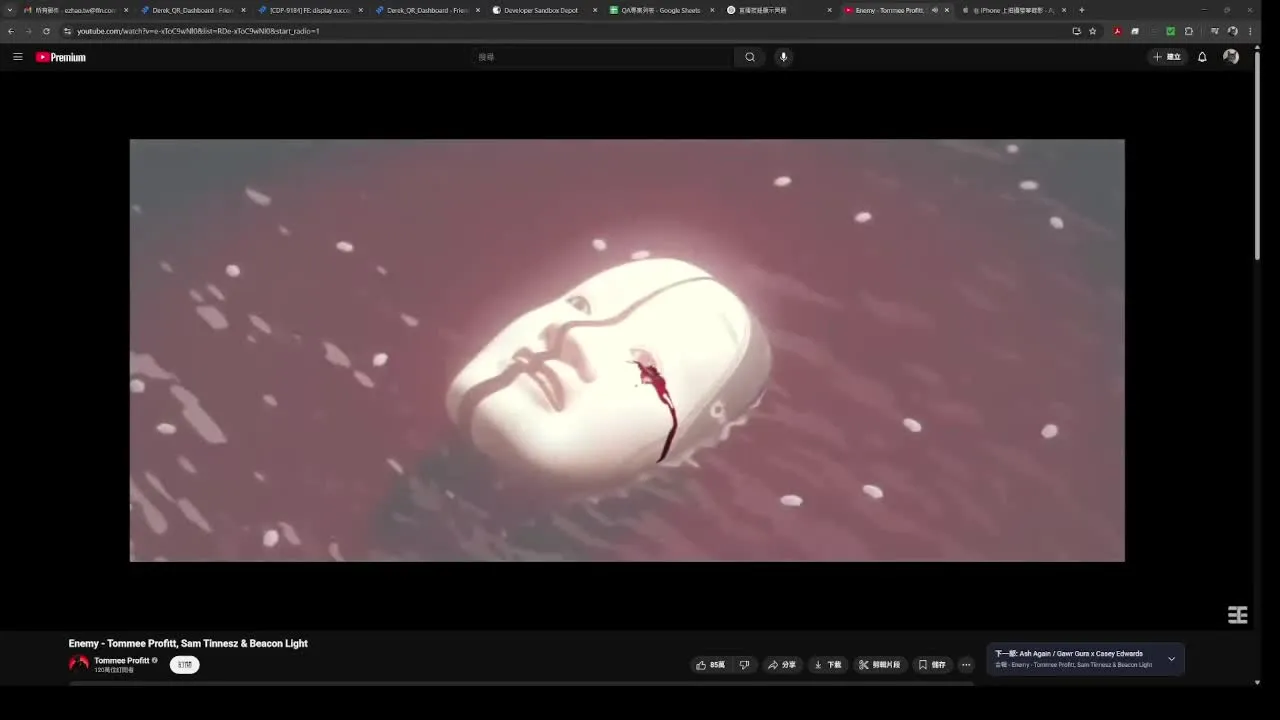
Task: Toggle subscription to Tommee Profitt
Action: (184, 665)
